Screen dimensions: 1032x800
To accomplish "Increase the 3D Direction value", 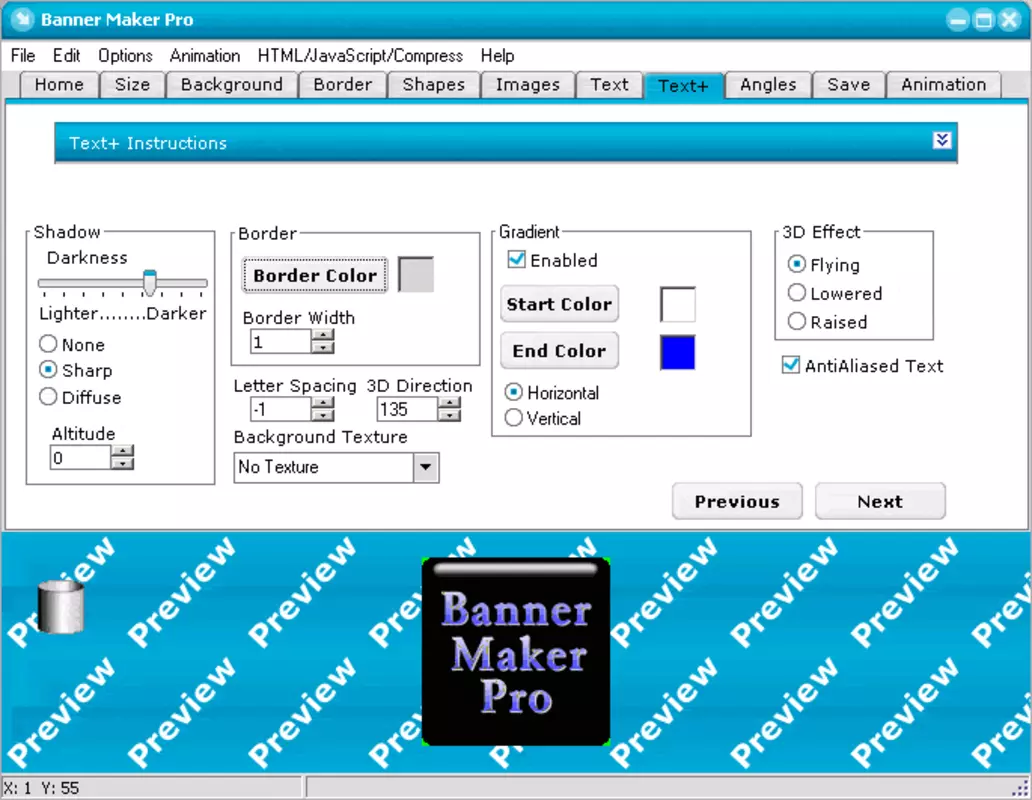I will (449, 403).
